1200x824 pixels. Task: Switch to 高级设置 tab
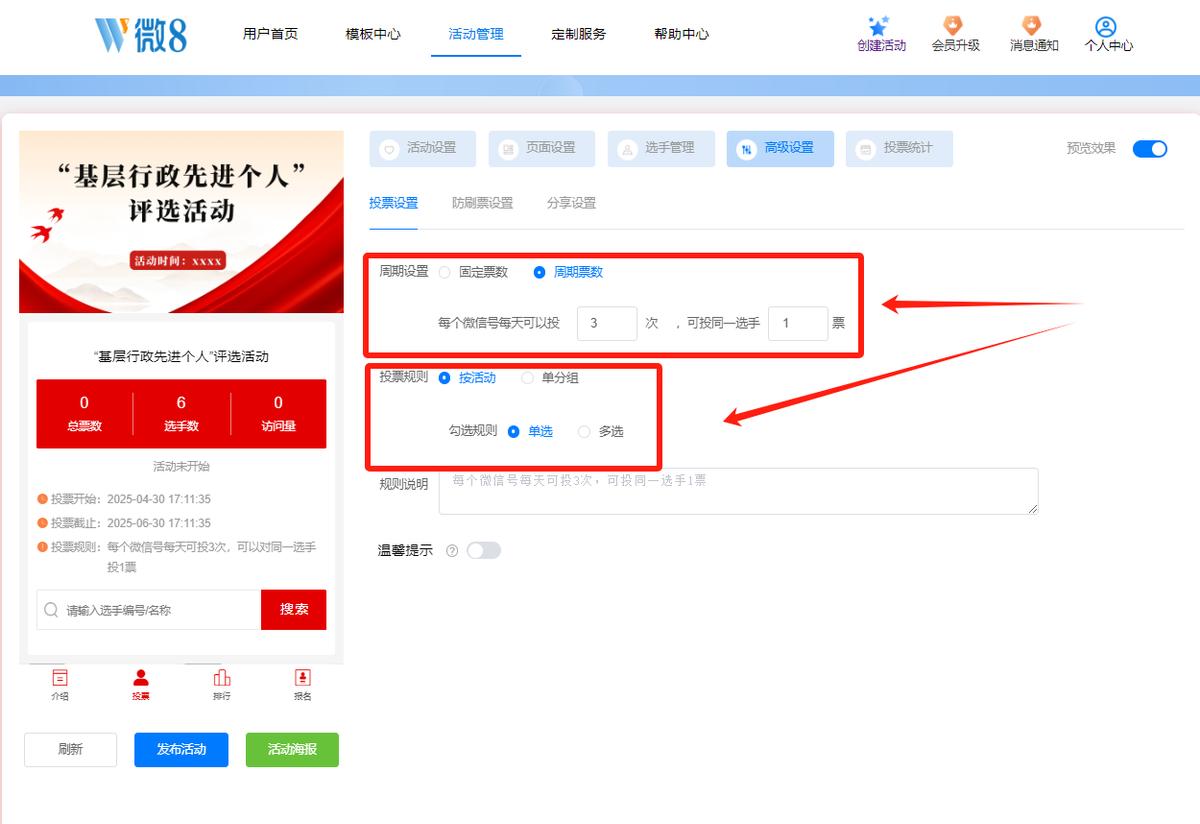coord(780,148)
